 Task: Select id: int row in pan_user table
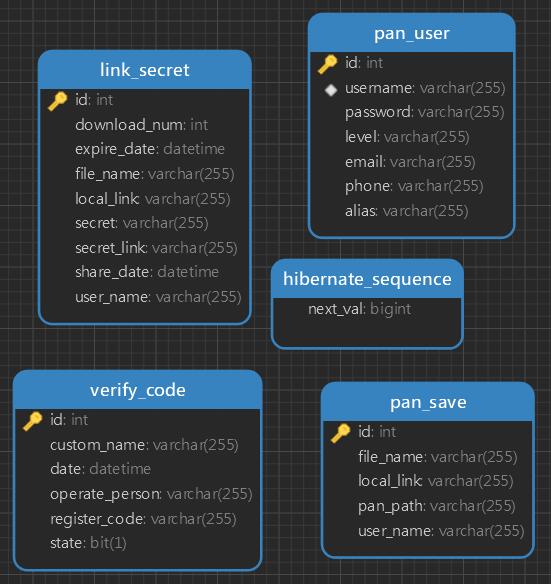(x=364, y=63)
